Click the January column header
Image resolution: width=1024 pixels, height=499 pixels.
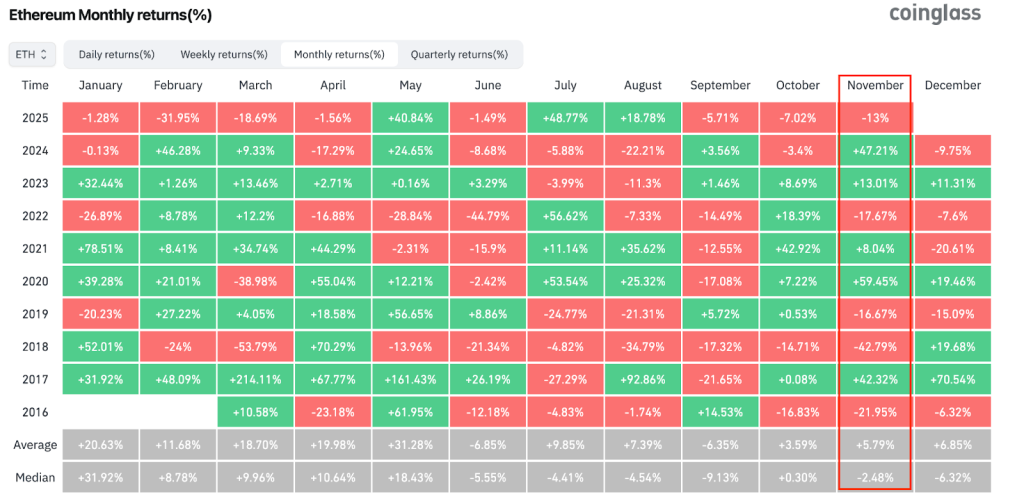100,86
